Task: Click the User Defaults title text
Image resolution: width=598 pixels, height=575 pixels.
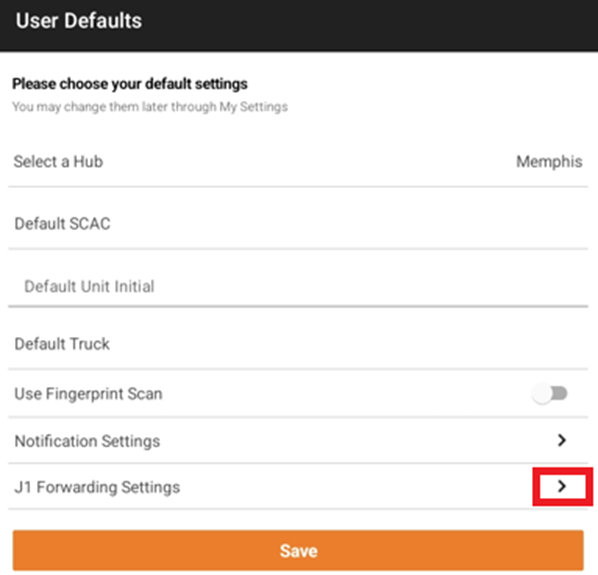Action: [79, 21]
